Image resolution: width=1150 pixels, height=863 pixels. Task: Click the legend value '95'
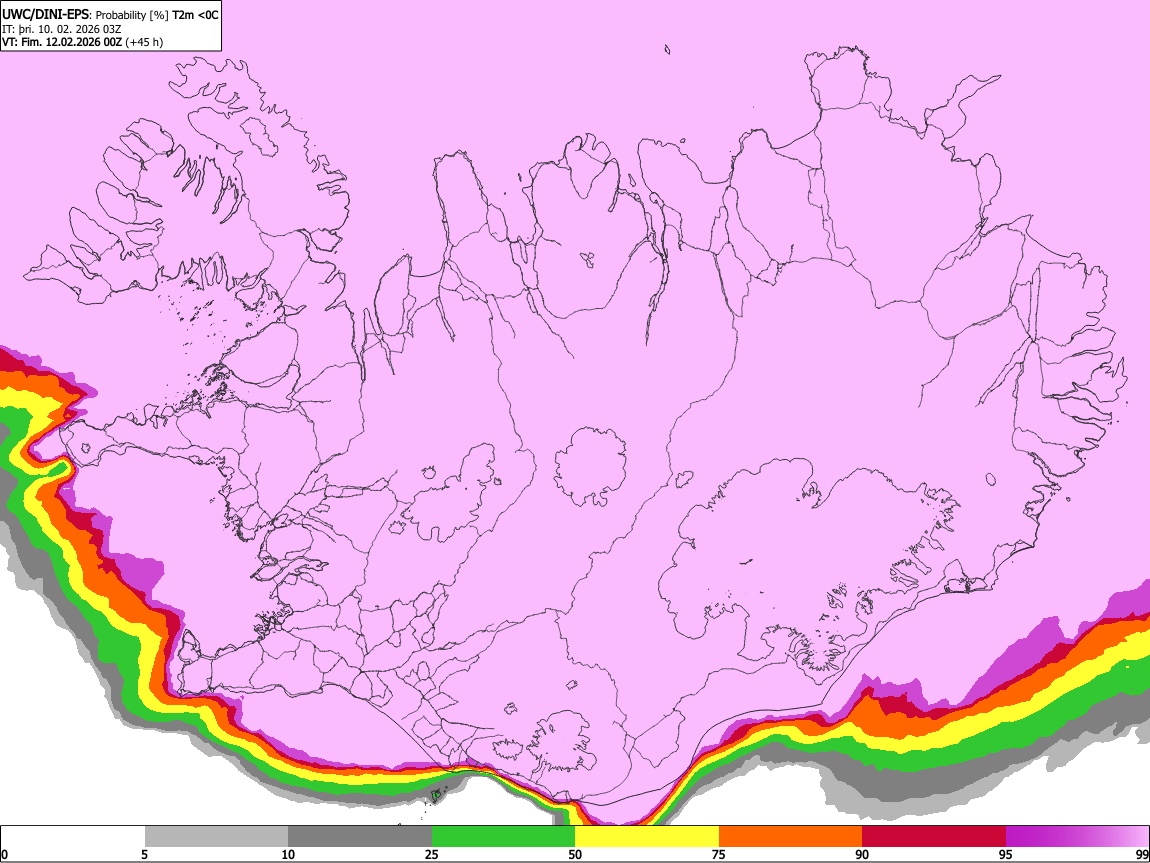click(1006, 854)
